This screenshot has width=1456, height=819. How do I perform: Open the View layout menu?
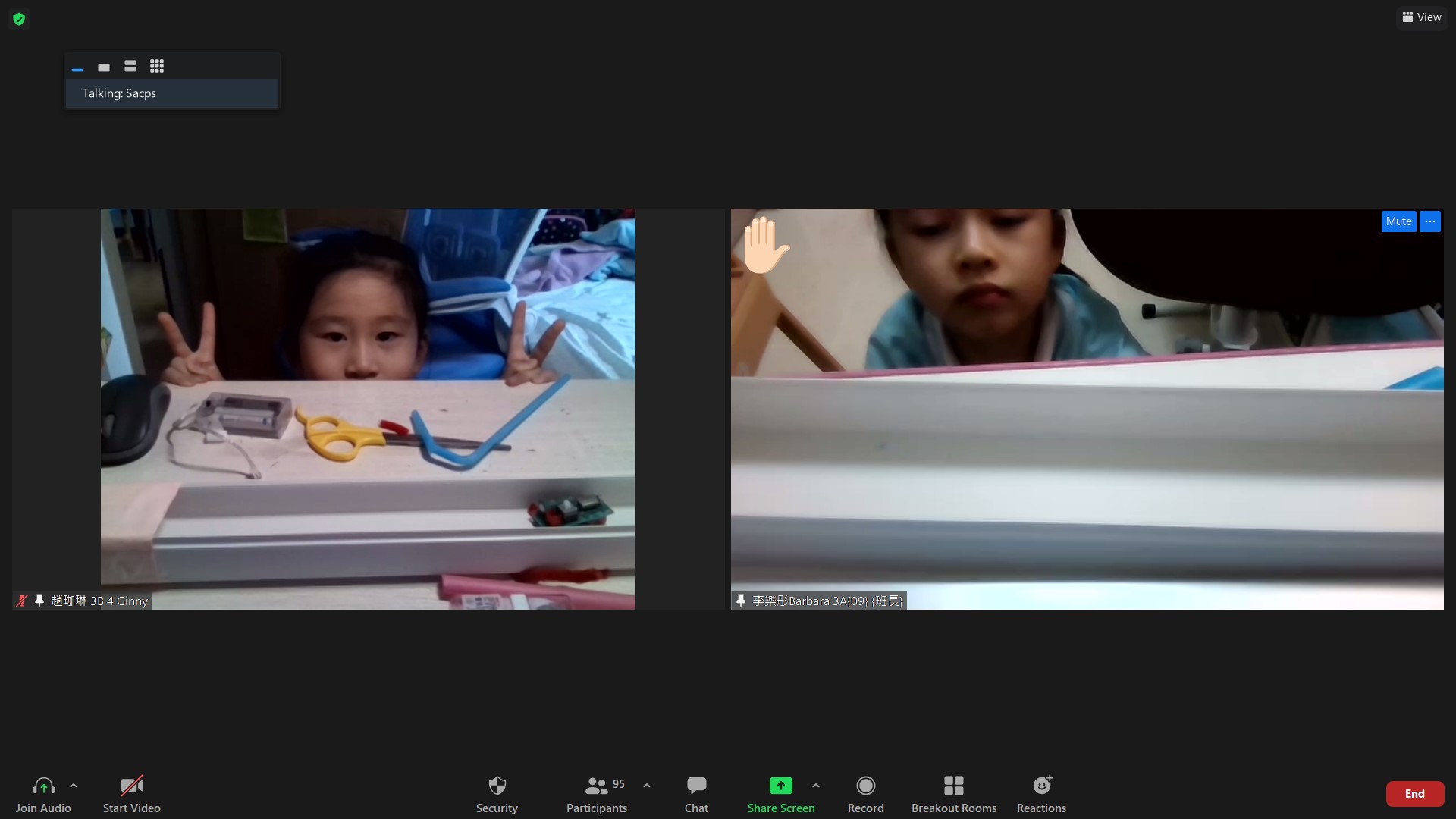coord(1422,17)
